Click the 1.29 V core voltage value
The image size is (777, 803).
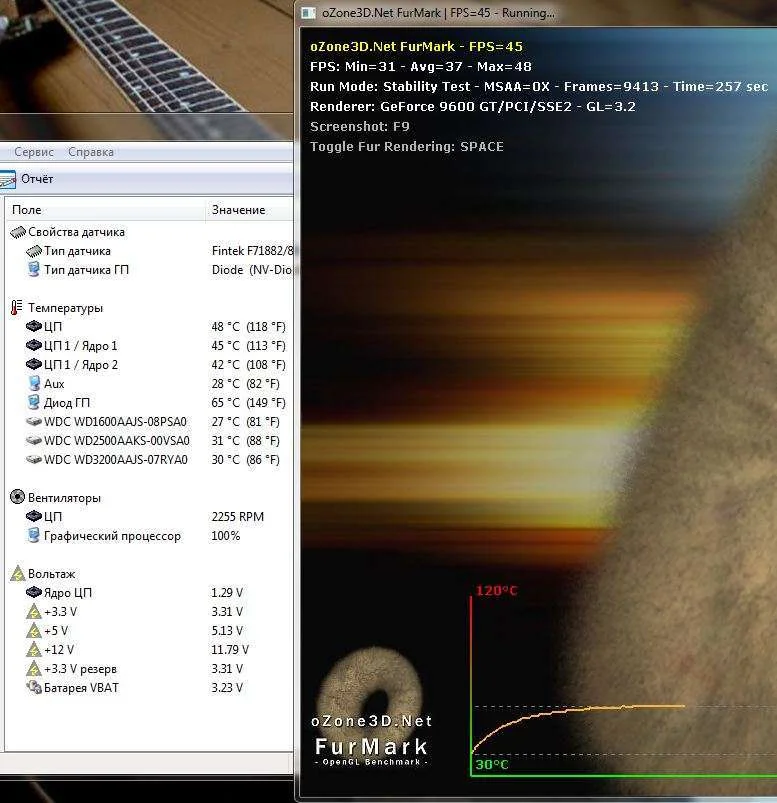tap(227, 593)
